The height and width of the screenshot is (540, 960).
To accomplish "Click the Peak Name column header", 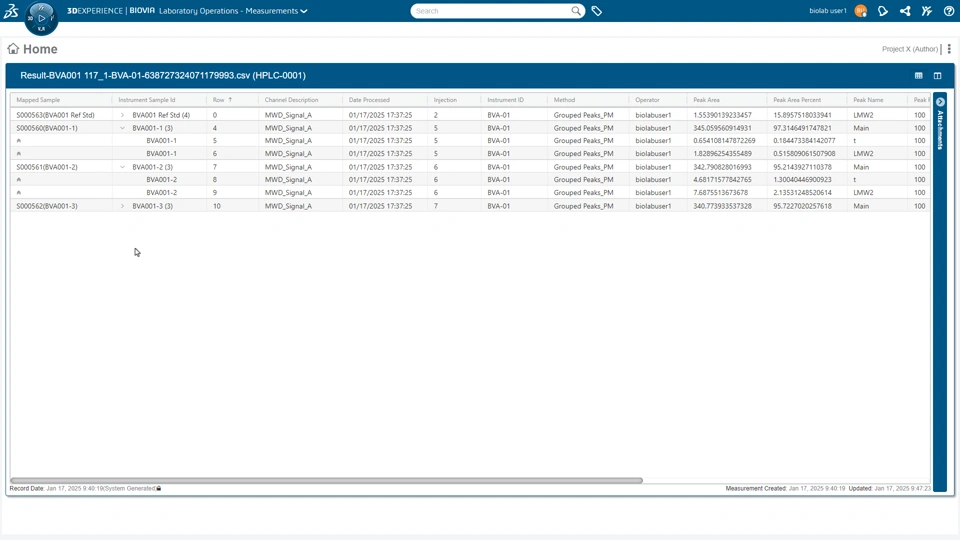I will click(x=868, y=100).
